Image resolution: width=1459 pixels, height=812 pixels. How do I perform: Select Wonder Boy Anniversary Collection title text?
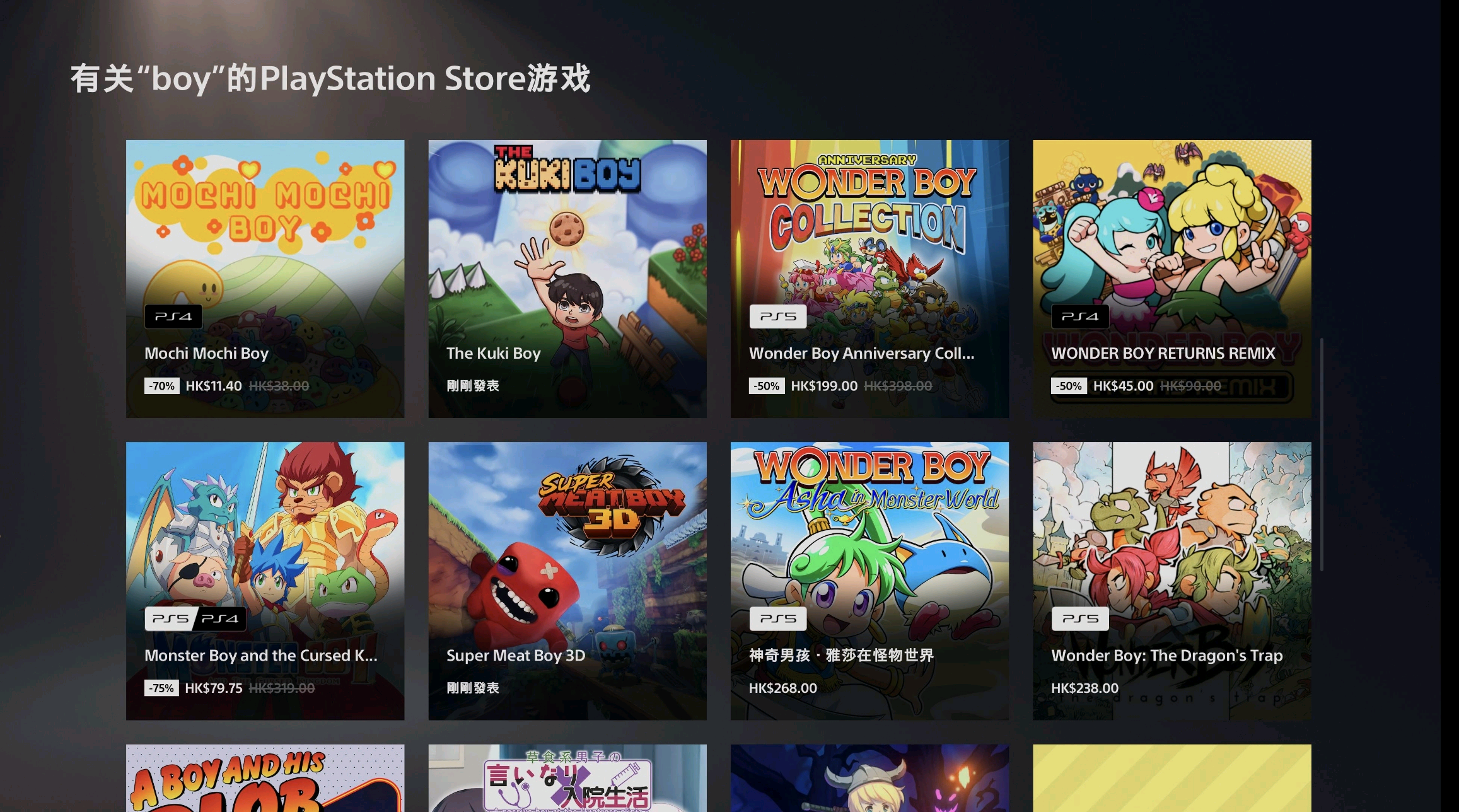861,353
